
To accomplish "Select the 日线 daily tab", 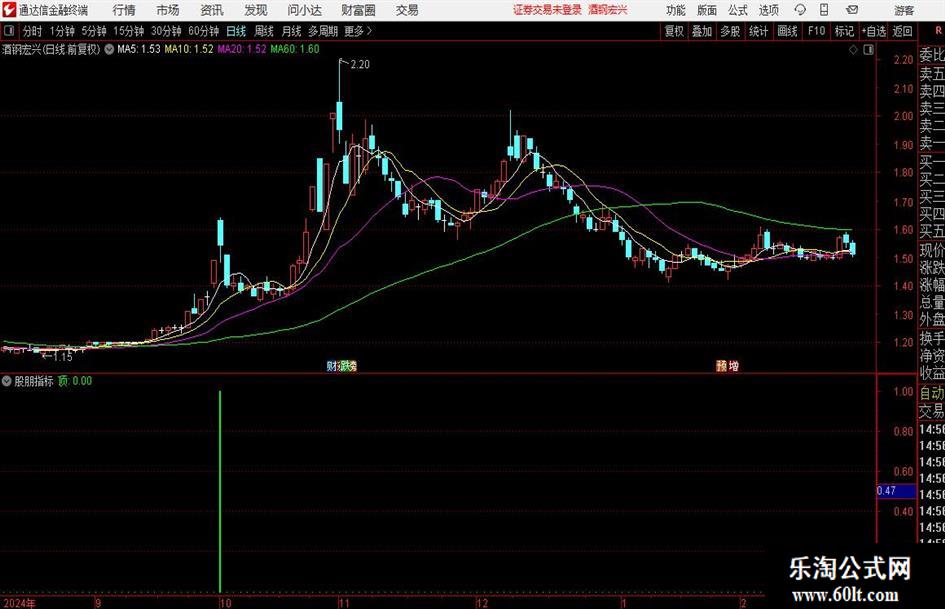I will (x=236, y=31).
